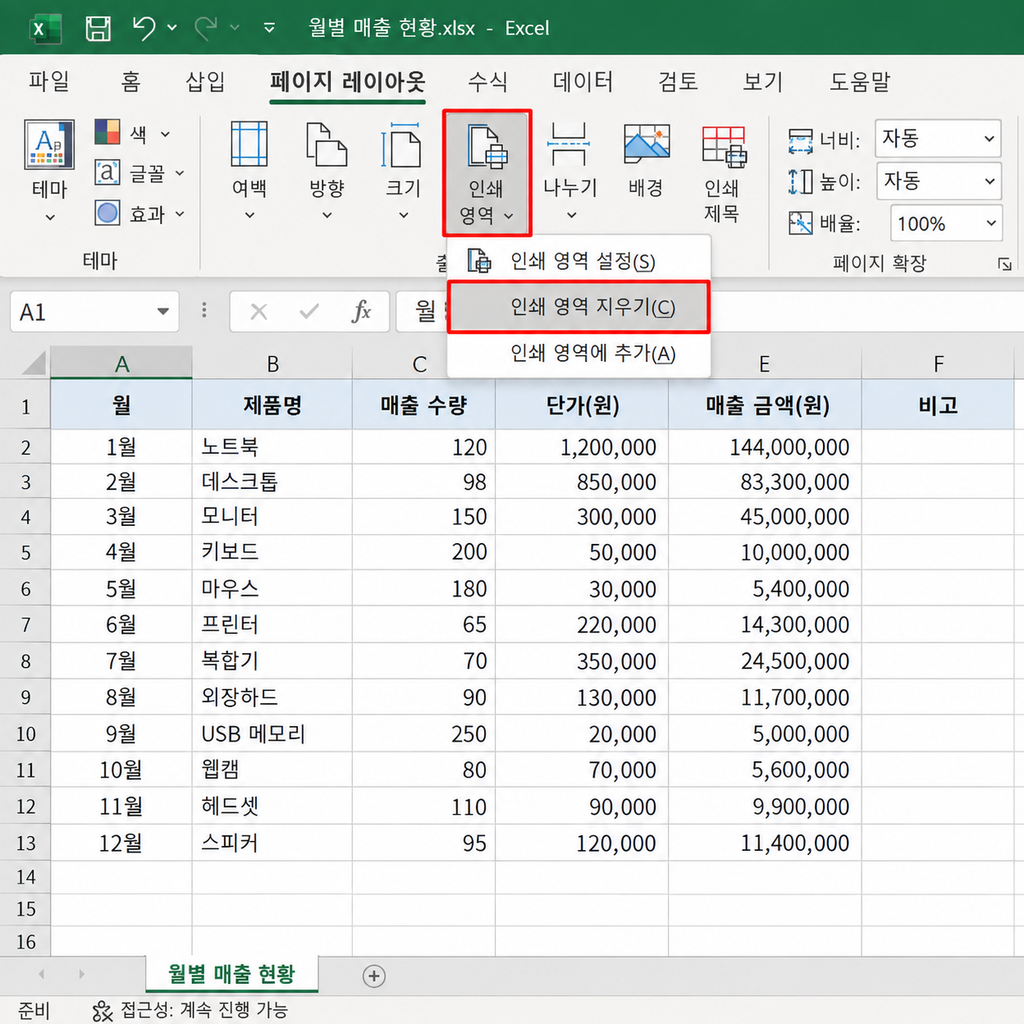Viewport: 1024px width, 1024px height.
Task: Click the Excel app logo icon
Action: pyautogui.click(x=45, y=28)
